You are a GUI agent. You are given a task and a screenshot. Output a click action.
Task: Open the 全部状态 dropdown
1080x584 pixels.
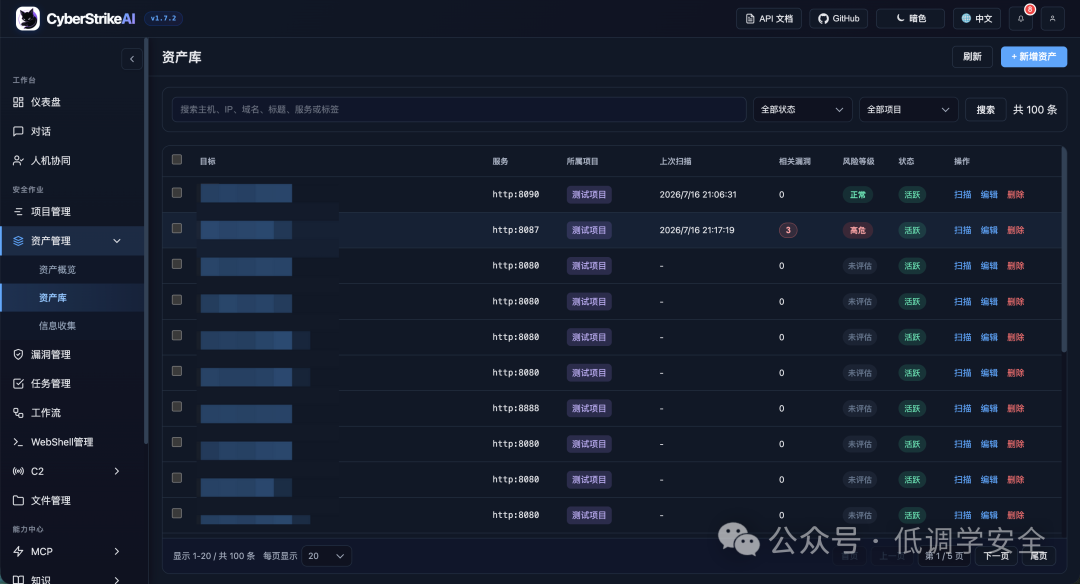802,110
